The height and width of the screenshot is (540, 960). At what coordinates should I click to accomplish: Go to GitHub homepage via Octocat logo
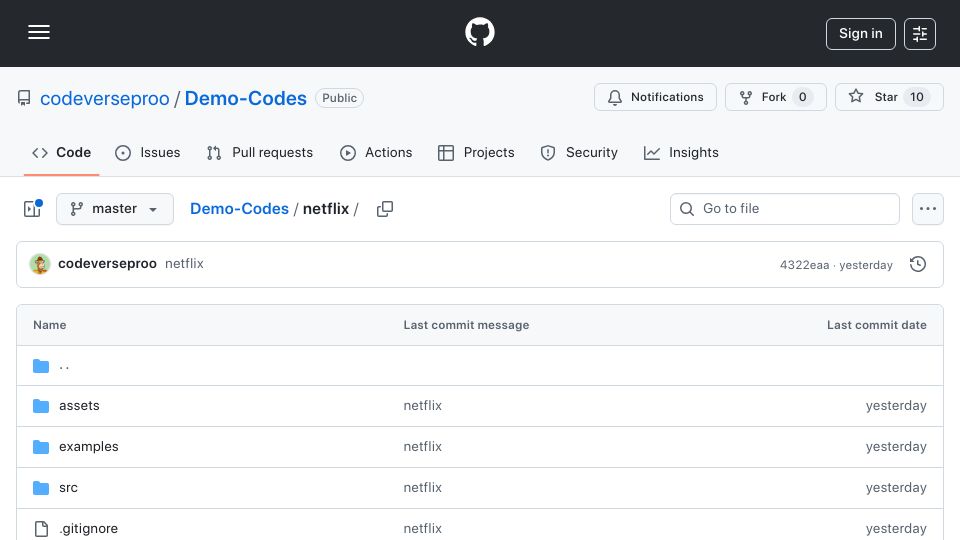tap(479, 32)
